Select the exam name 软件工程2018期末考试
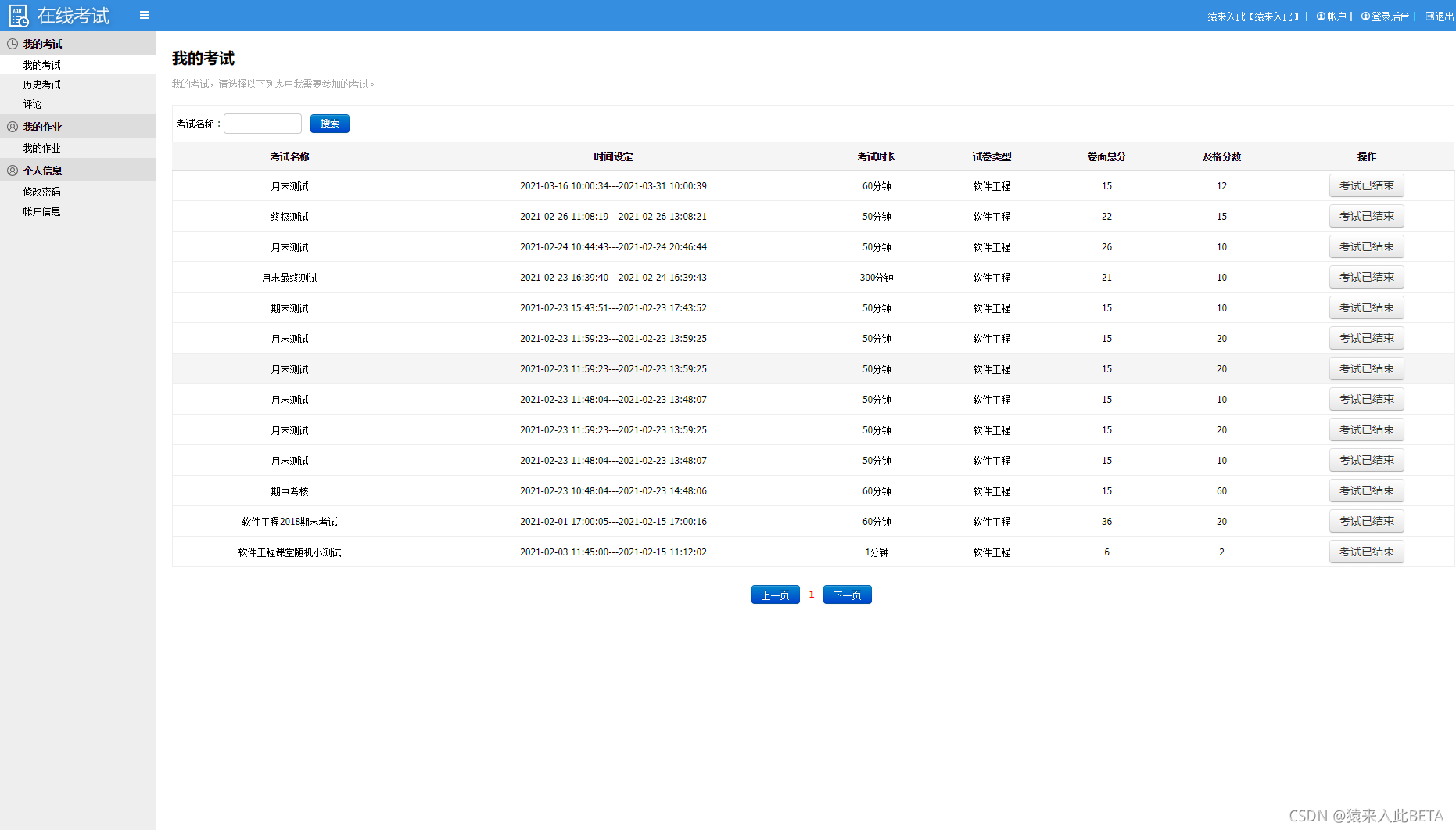 click(290, 522)
